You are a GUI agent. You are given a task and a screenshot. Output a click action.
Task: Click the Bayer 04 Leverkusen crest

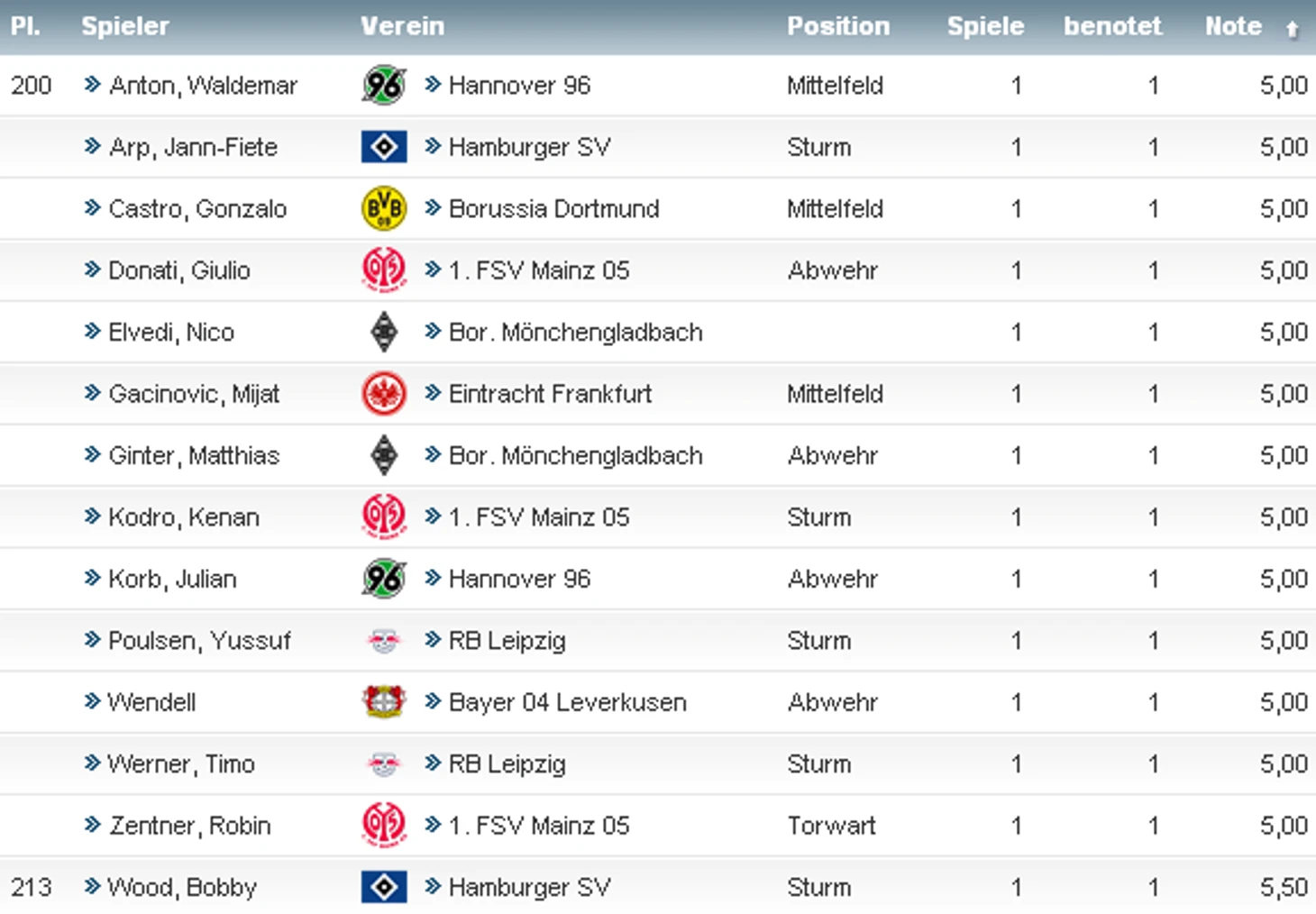[384, 702]
